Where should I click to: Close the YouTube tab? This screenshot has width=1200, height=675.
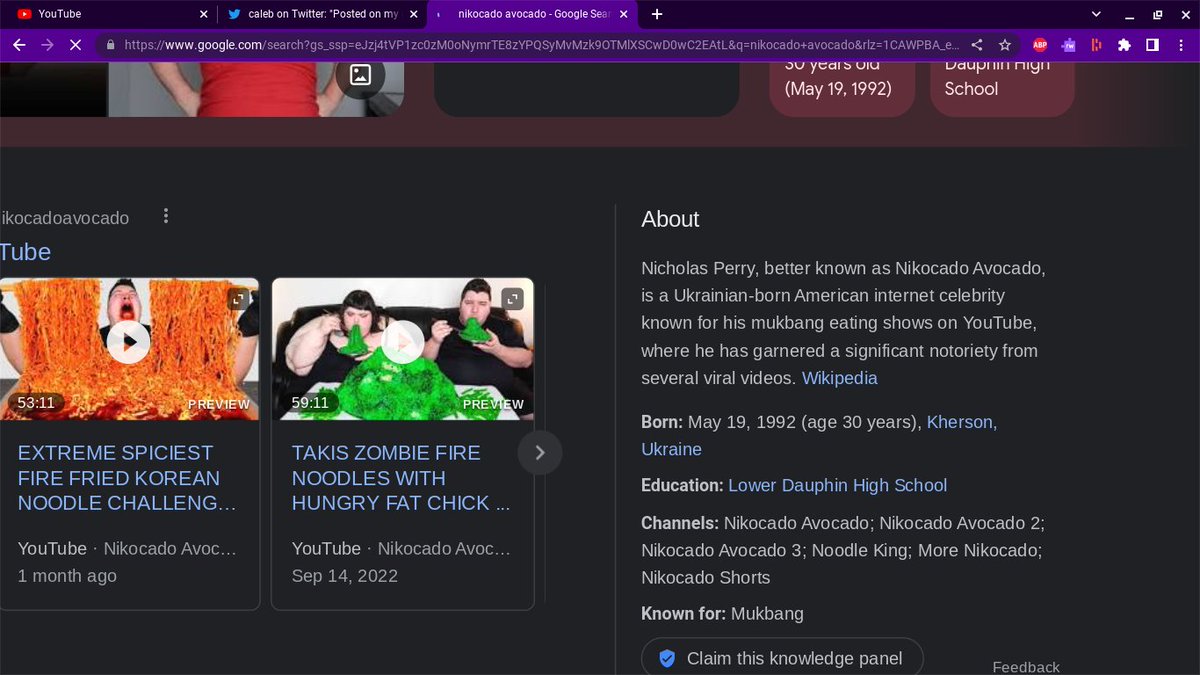click(204, 14)
